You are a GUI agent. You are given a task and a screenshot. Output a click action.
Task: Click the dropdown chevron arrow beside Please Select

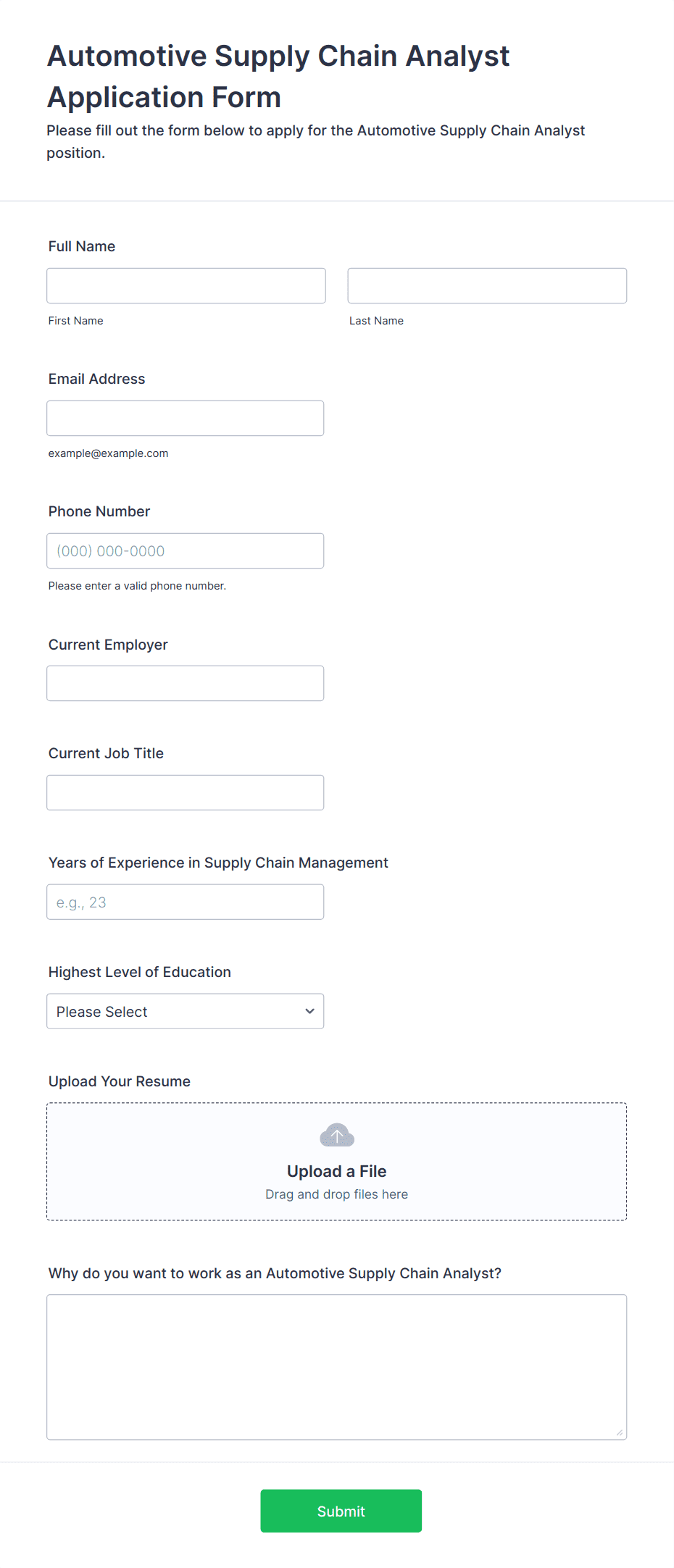(x=309, y=1011)
